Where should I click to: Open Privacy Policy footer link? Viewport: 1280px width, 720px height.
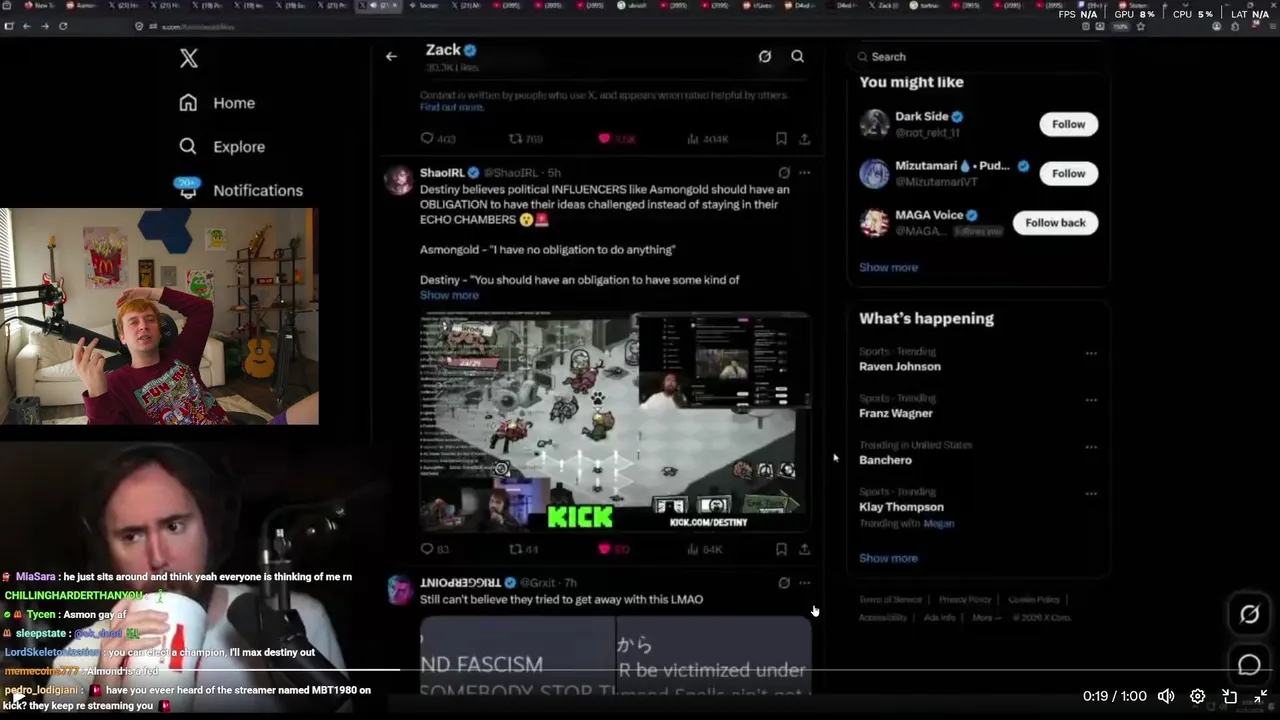(x=964, y=599)
